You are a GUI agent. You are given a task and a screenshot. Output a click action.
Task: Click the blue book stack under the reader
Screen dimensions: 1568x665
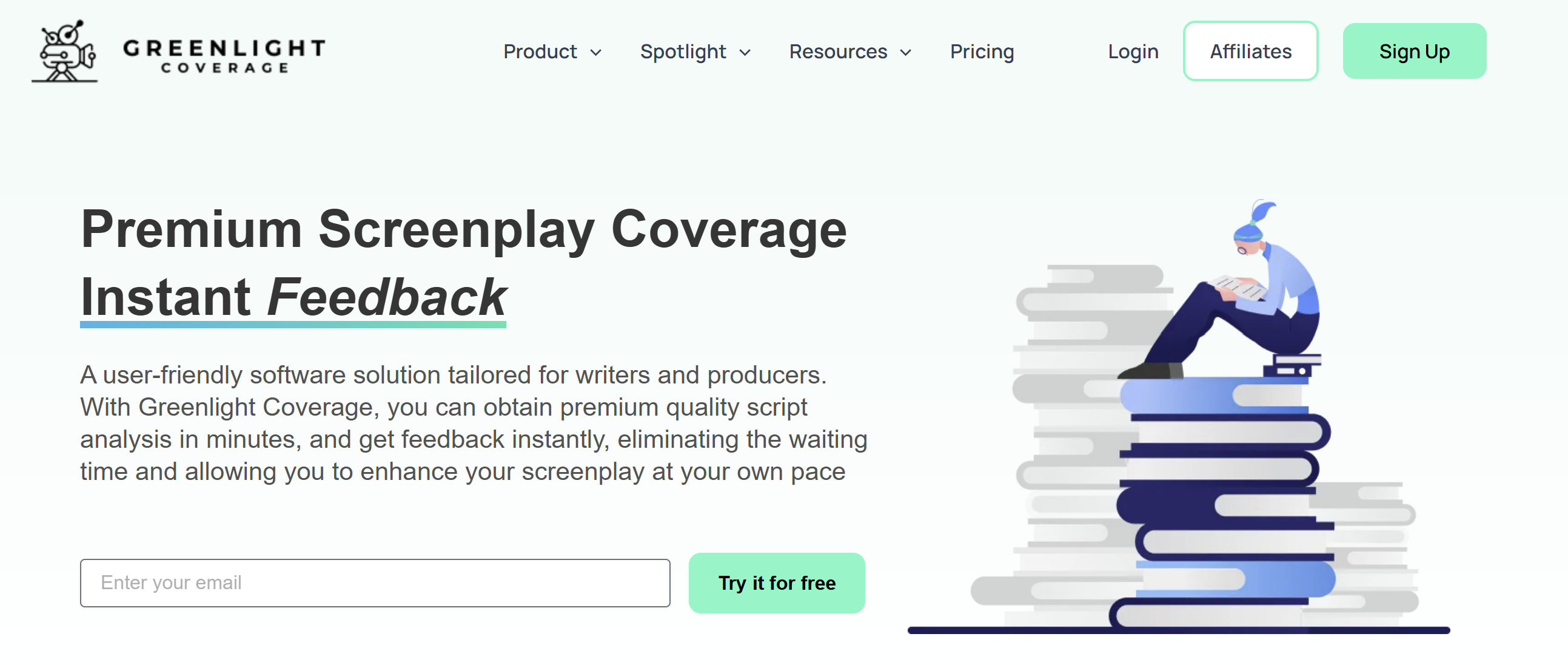pyautogui.click(x=1224, y=499)
